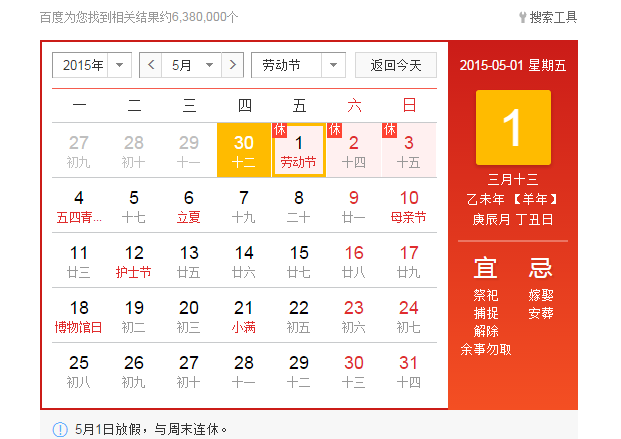
Task: Click the 宜 heading
Action: point(486,267)
